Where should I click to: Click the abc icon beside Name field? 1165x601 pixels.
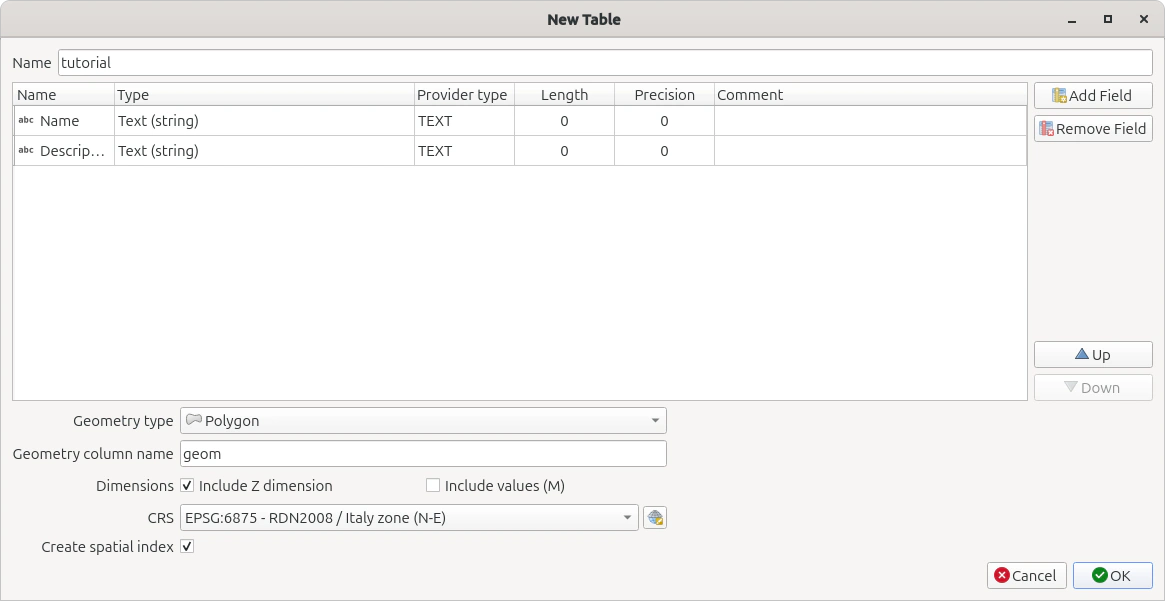pos(26,121)
